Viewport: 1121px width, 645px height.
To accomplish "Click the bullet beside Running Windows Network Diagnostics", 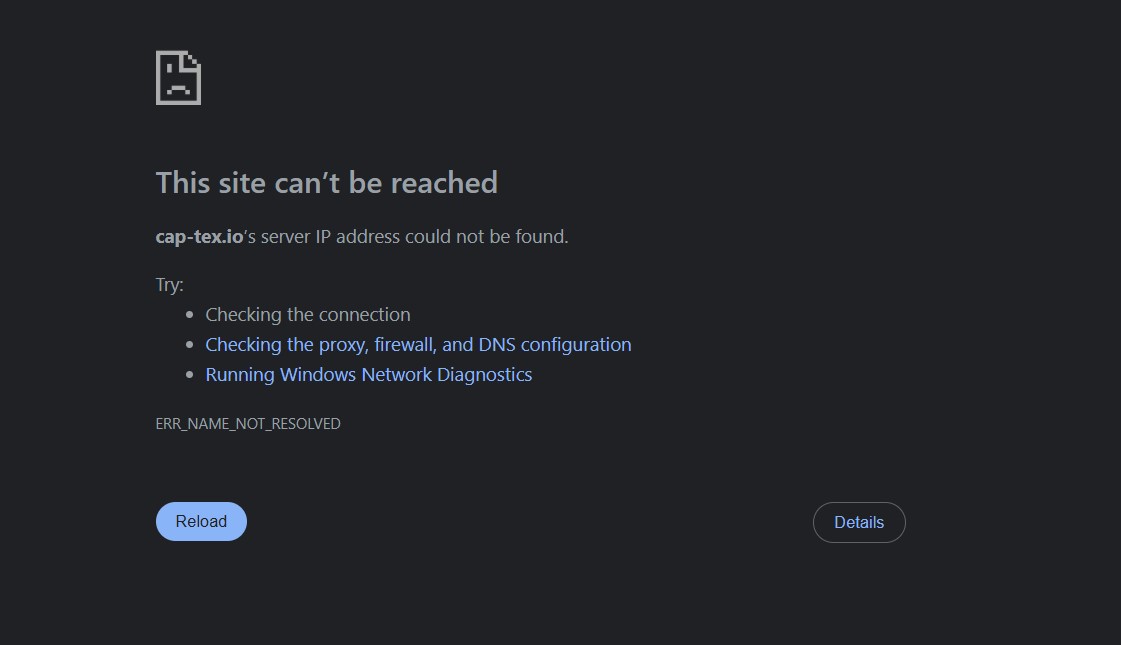I will click(189, 375).
